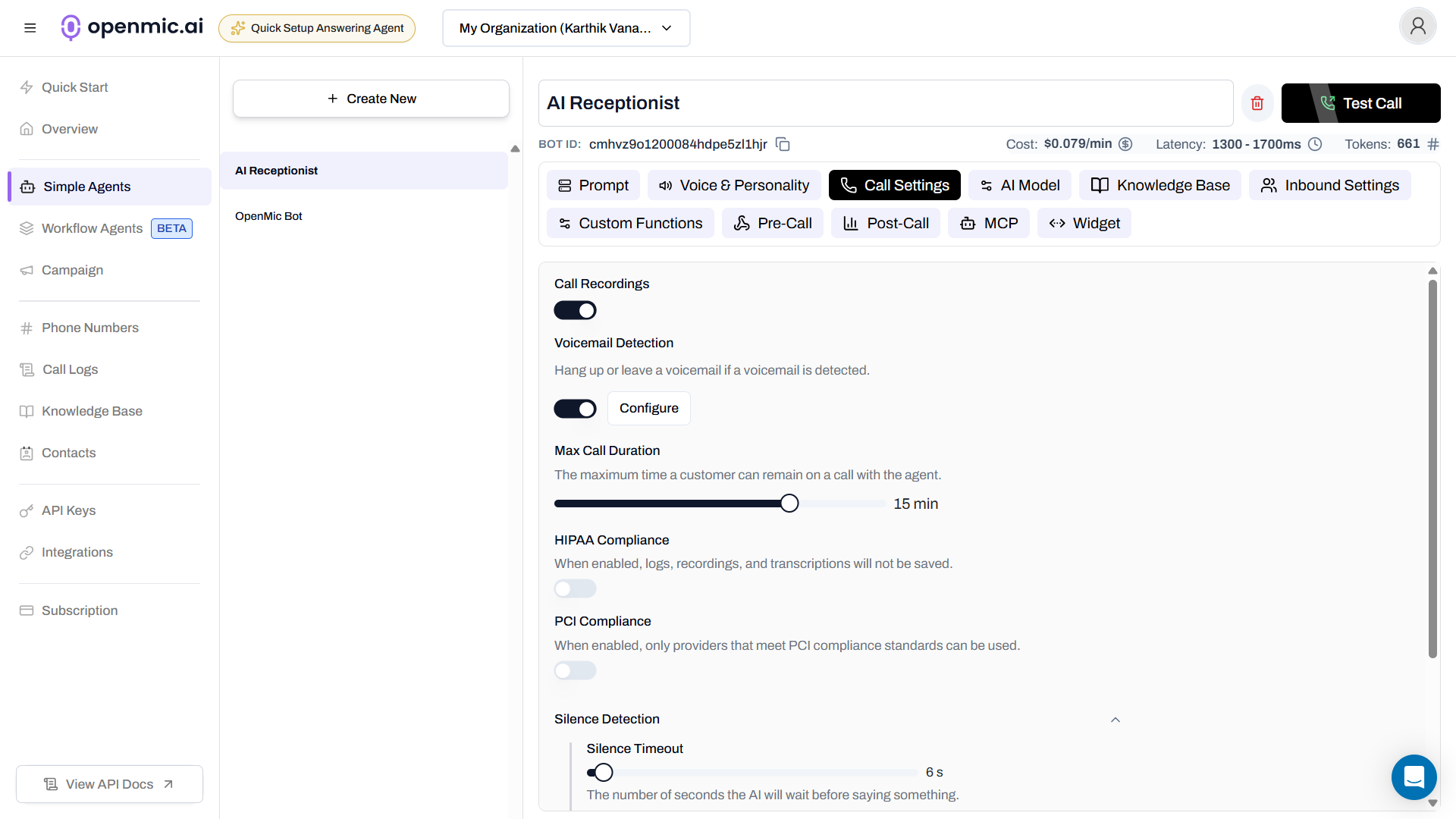Enable the HIPAA Compliance toggle

click(575, 588)
